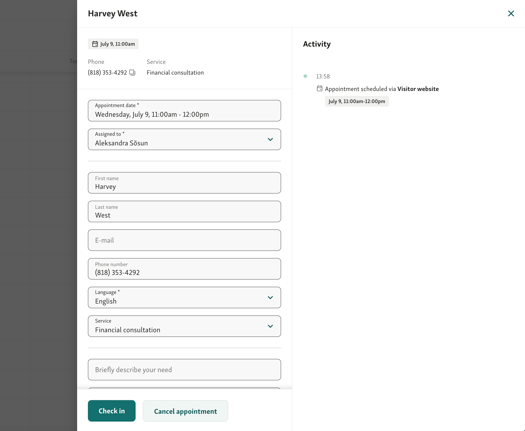Click the Last name field containing West
525x431 pixels.
click(x=184, y=212)
